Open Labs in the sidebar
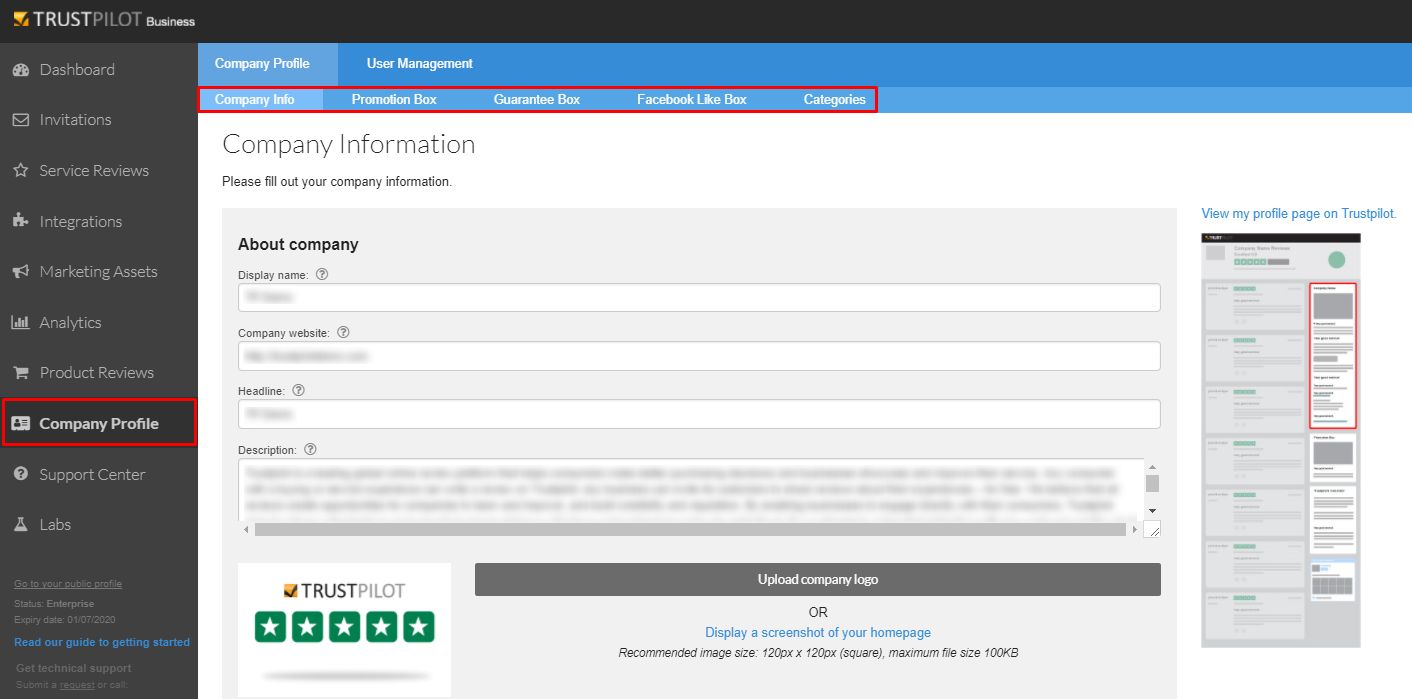1412x699 pixels. point(55,525)
